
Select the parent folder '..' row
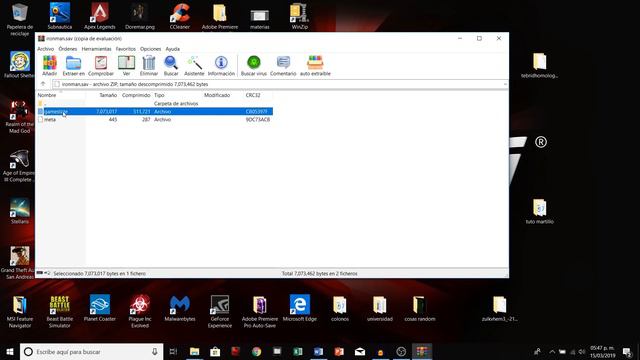pos(155,104)
